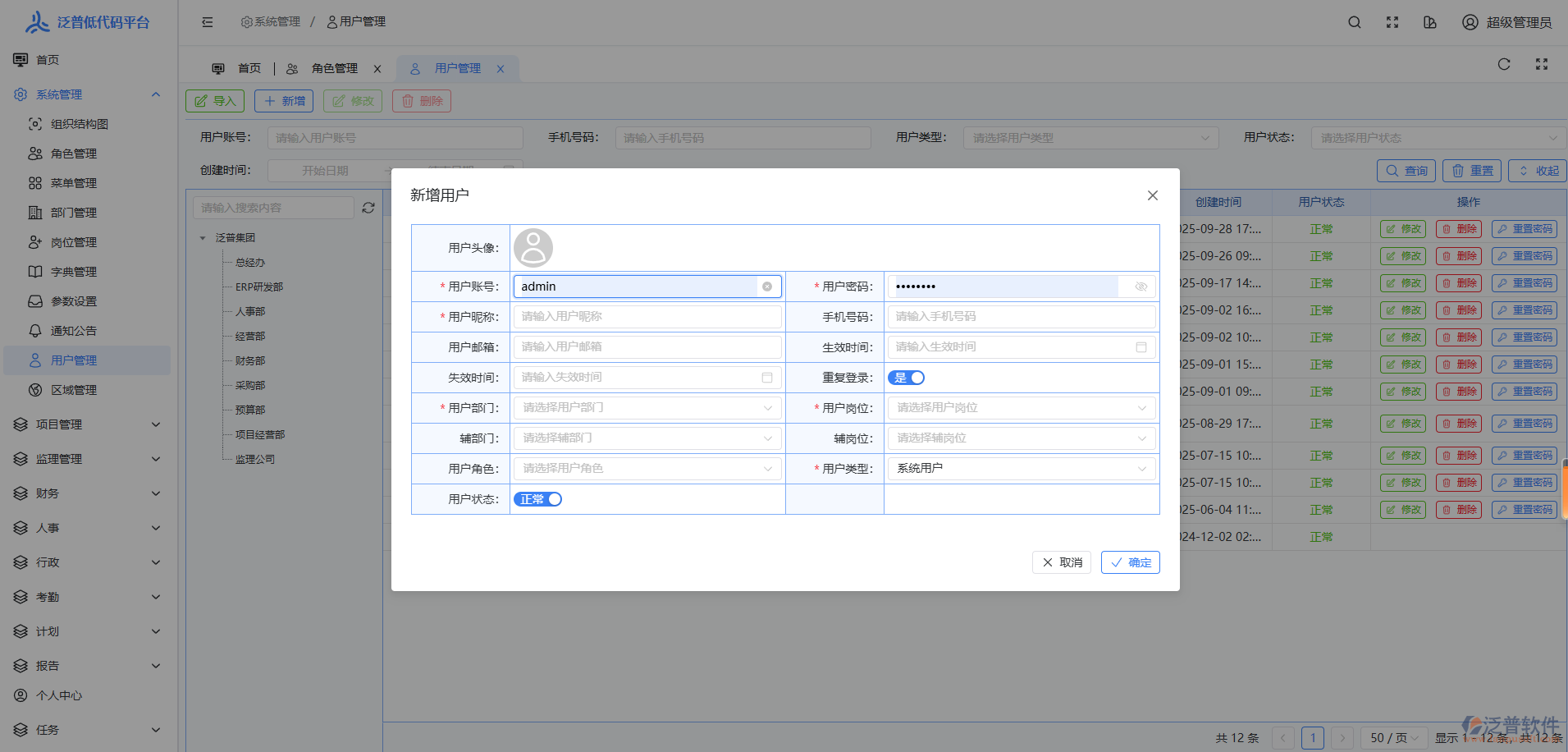Collapse the sidebar with the menu fold icon

pyautogui.click(x=208, y=22)
